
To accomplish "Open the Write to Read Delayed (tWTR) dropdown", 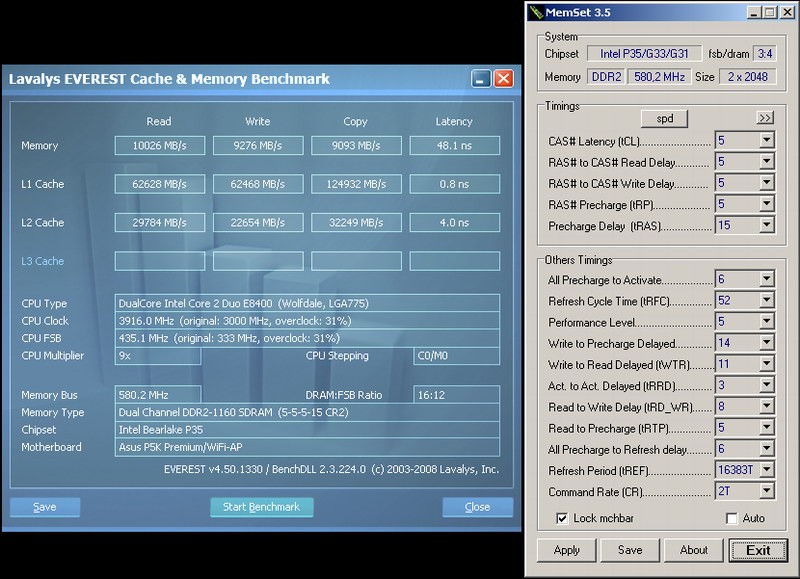I will coord(766,364).
